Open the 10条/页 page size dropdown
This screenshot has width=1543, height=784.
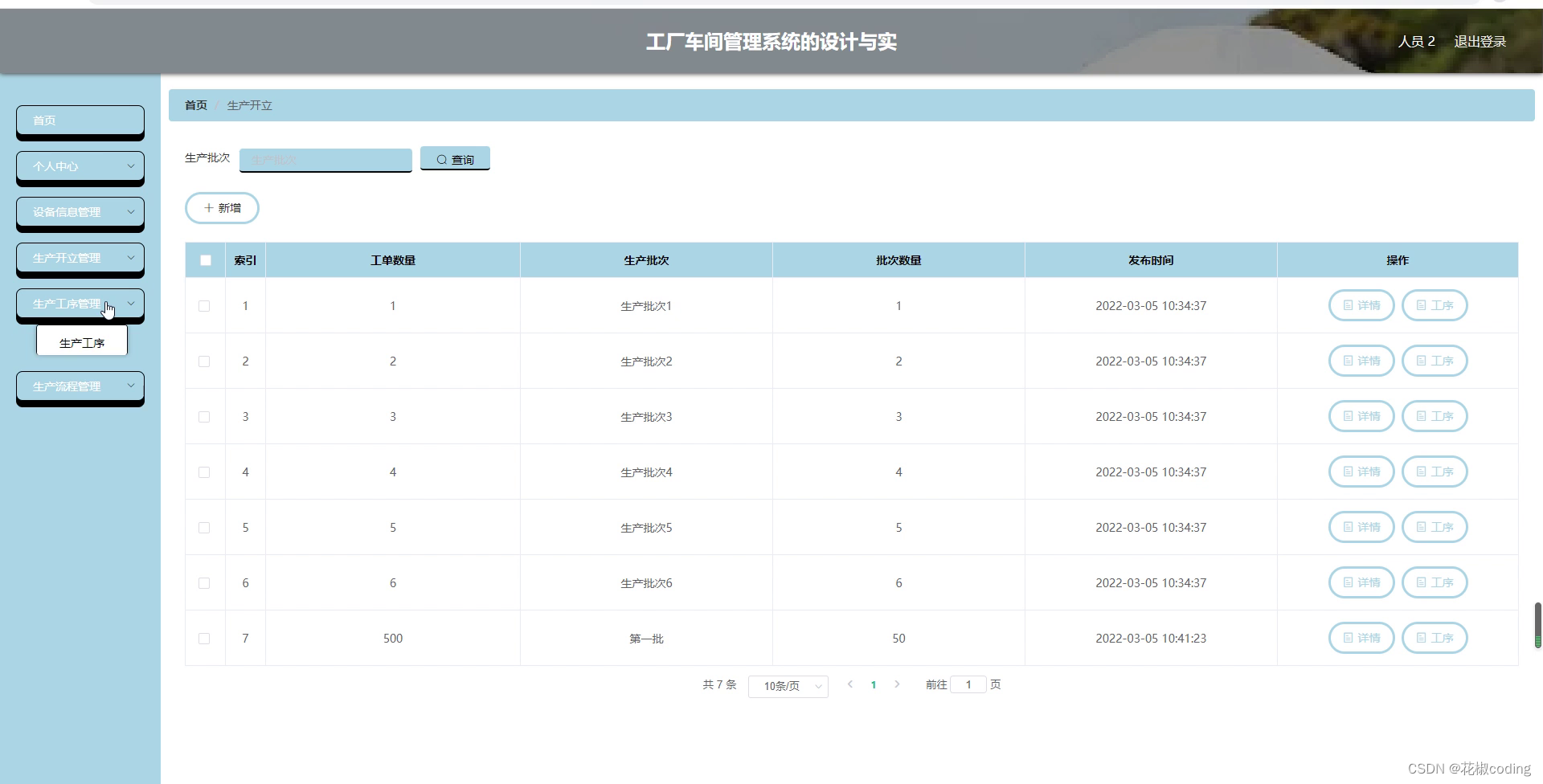(788, 686)
